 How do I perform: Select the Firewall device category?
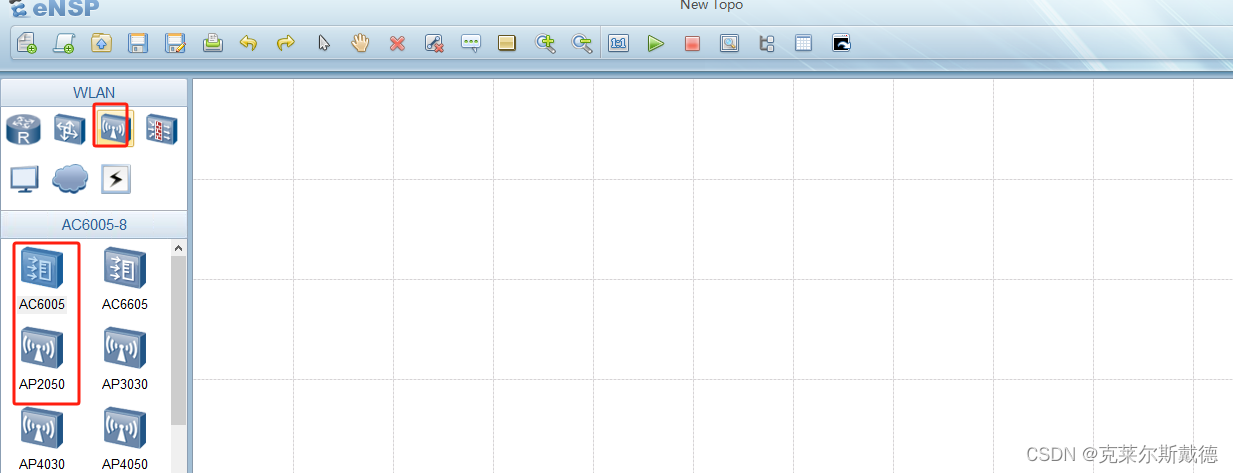pos(160,129)
